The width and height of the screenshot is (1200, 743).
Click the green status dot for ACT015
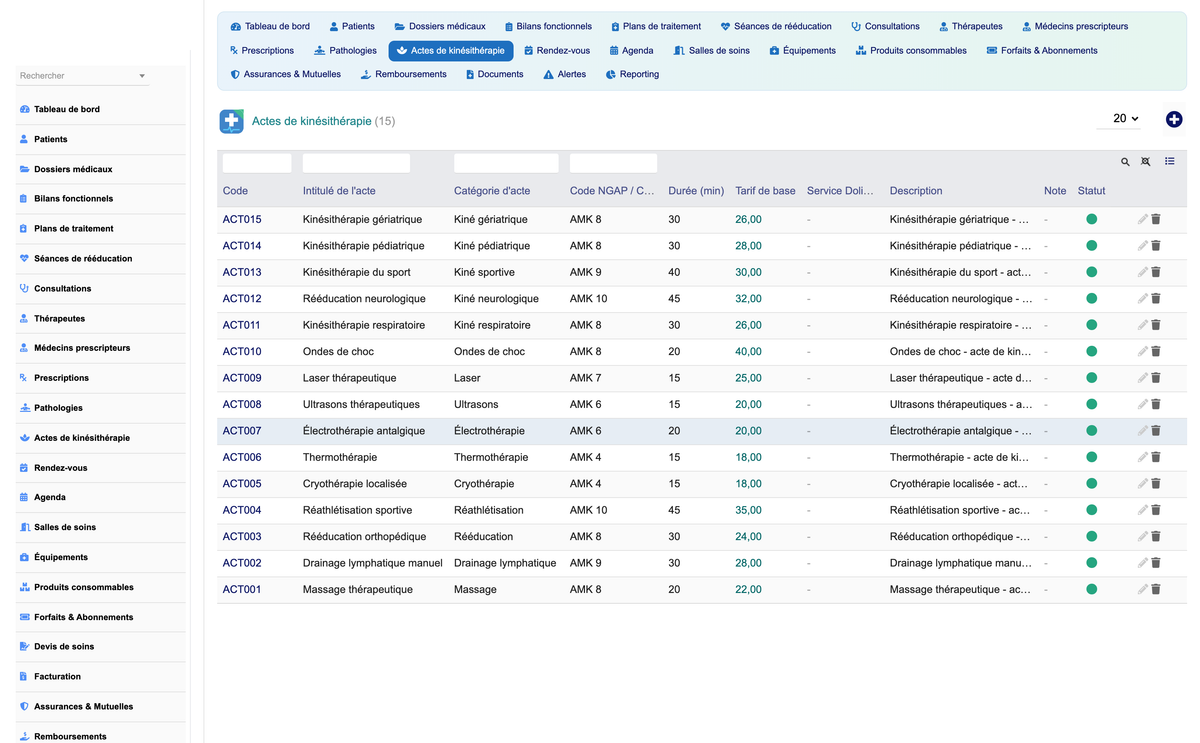tap(1092, 219)
